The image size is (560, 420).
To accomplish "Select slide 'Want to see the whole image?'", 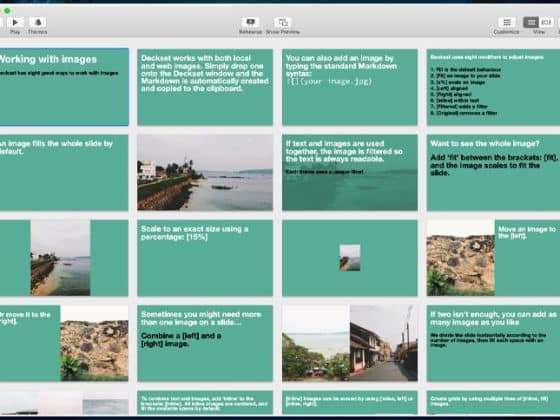I will click(493, 172).
